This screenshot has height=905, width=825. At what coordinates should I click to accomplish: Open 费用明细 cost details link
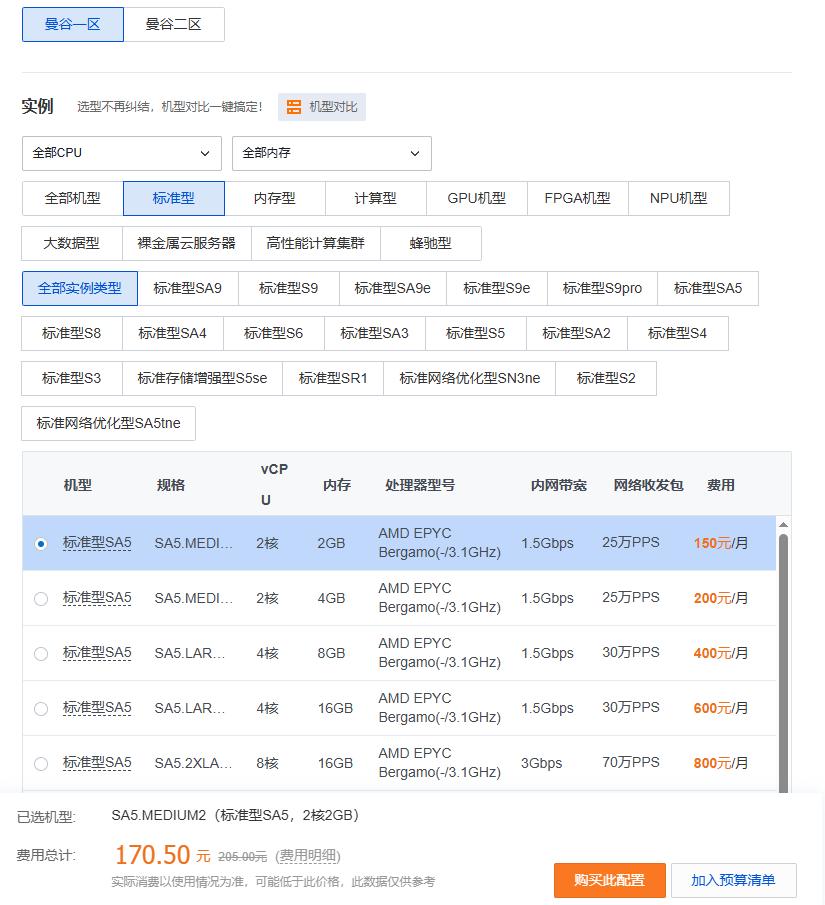tap(308, 856)
